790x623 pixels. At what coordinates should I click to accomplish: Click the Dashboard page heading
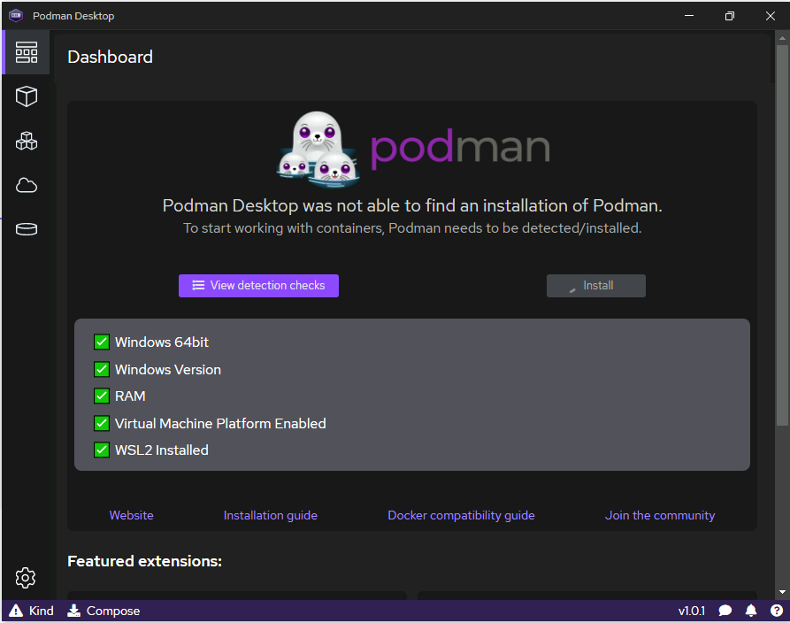pos(110,57)
